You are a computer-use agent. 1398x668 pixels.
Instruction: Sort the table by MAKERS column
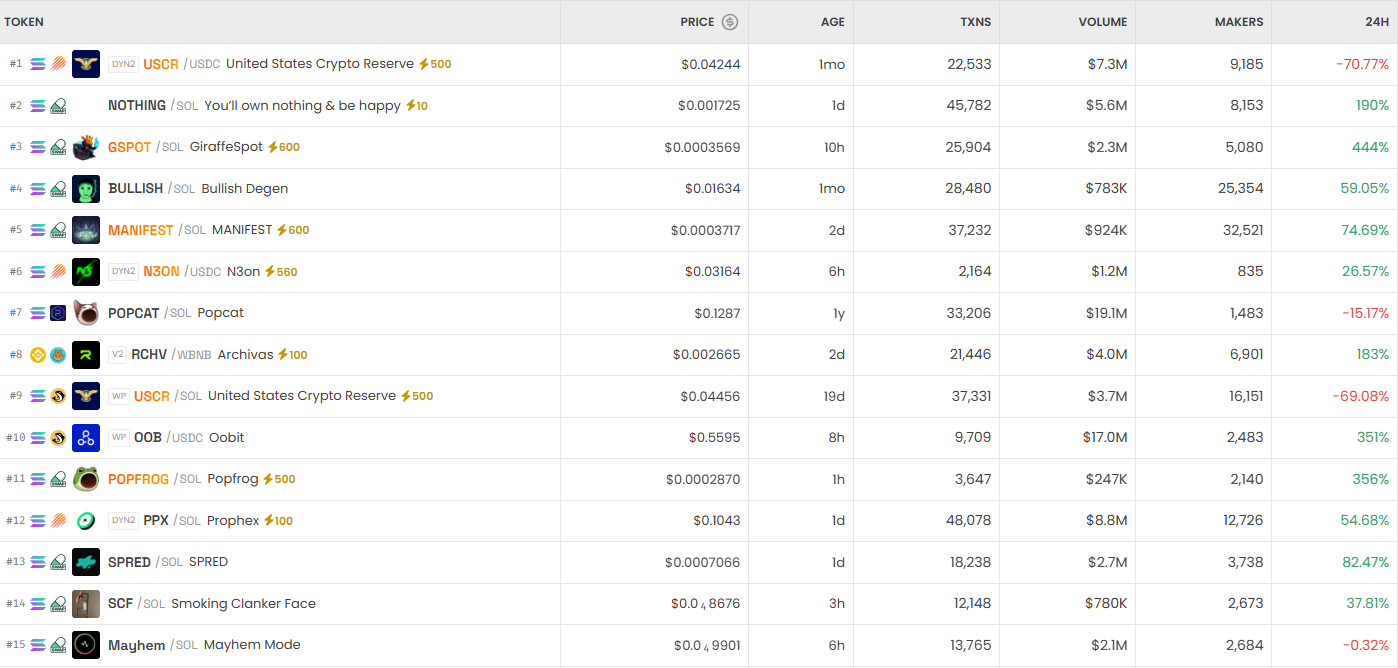click(x=1240, y=21)
